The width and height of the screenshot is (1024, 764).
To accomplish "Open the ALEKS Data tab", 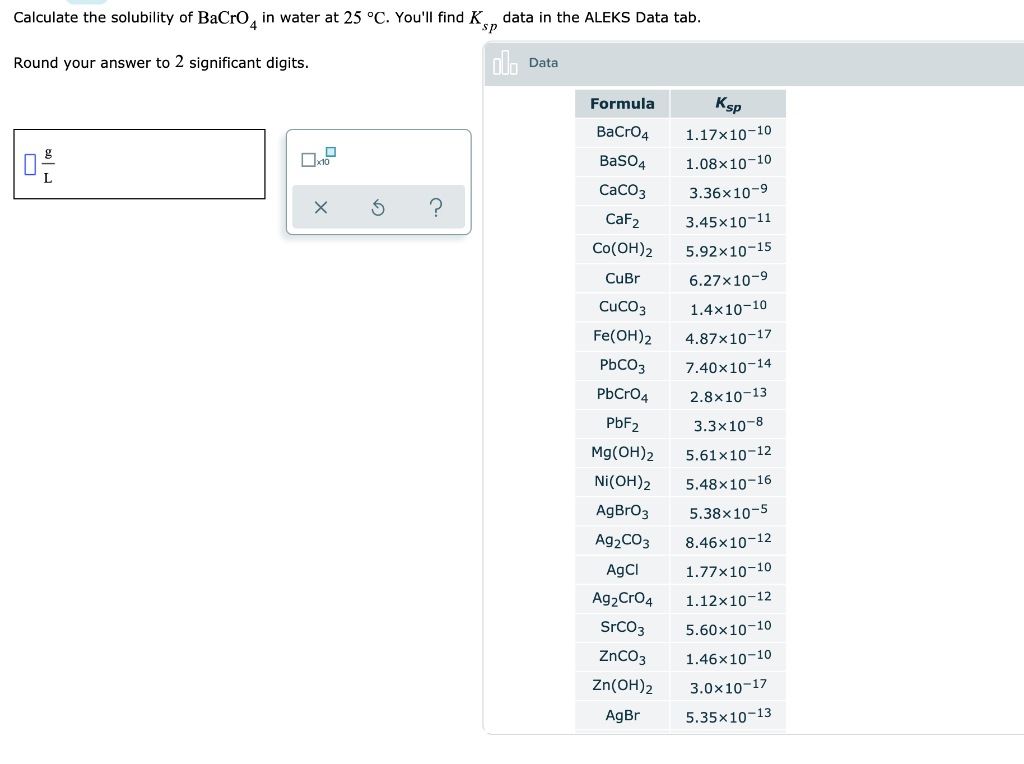I will click(543, 62).
